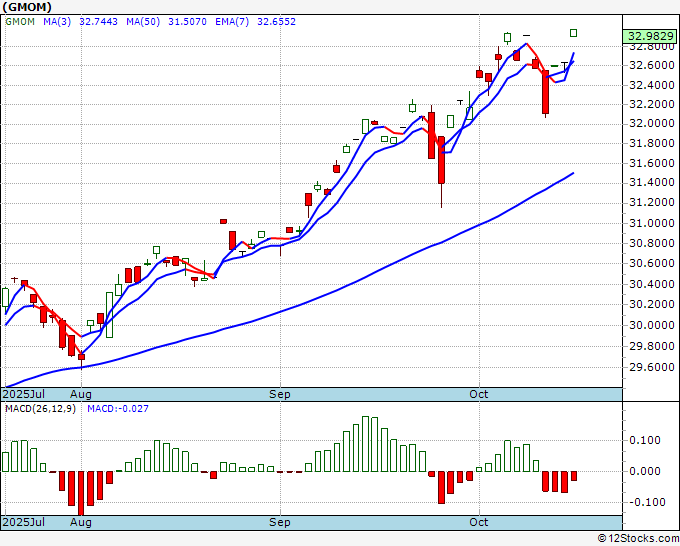Click the end of the MA(50) line
Viewport: 680px width, 546px height.
click(573, 173)
